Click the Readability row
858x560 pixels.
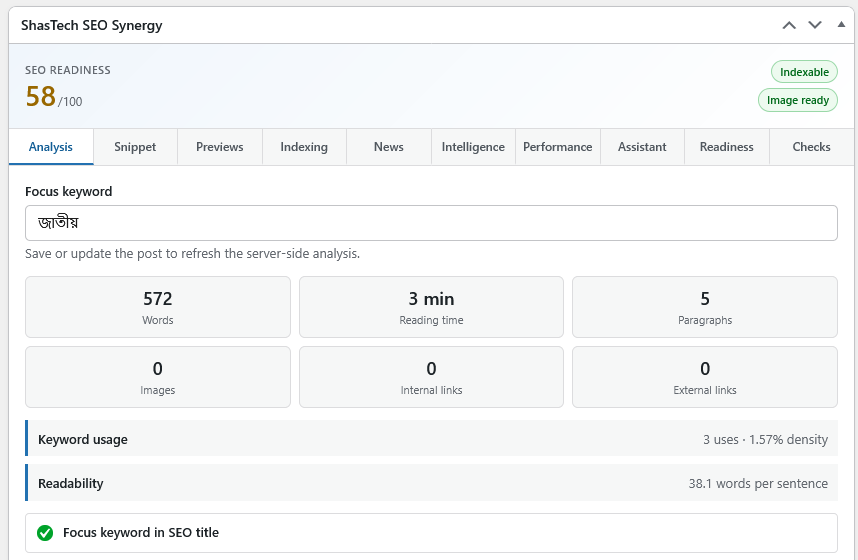pyautogui.click(x=431, y=483)
